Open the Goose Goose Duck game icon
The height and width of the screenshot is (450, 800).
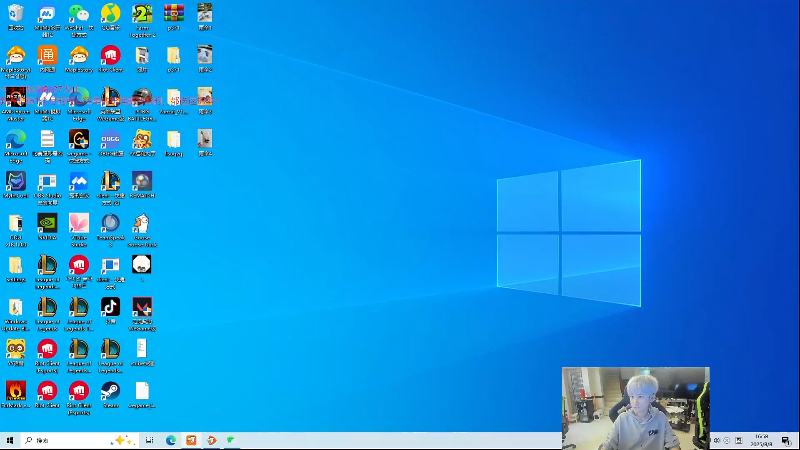coord(142,223)
